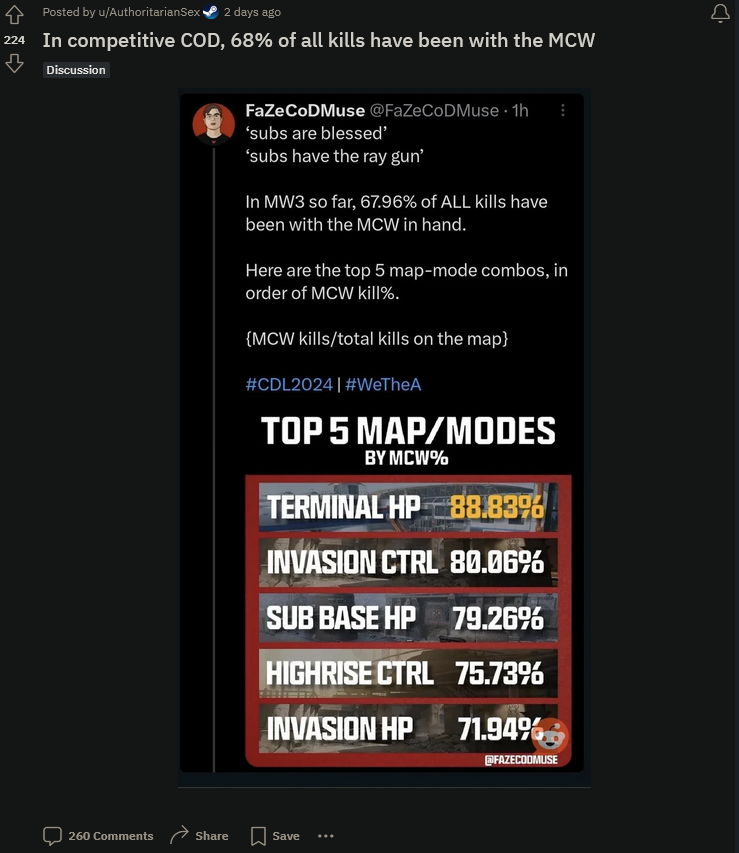Click the @FaZeCoDMuse handle in tweet

[x=434, y=110]
